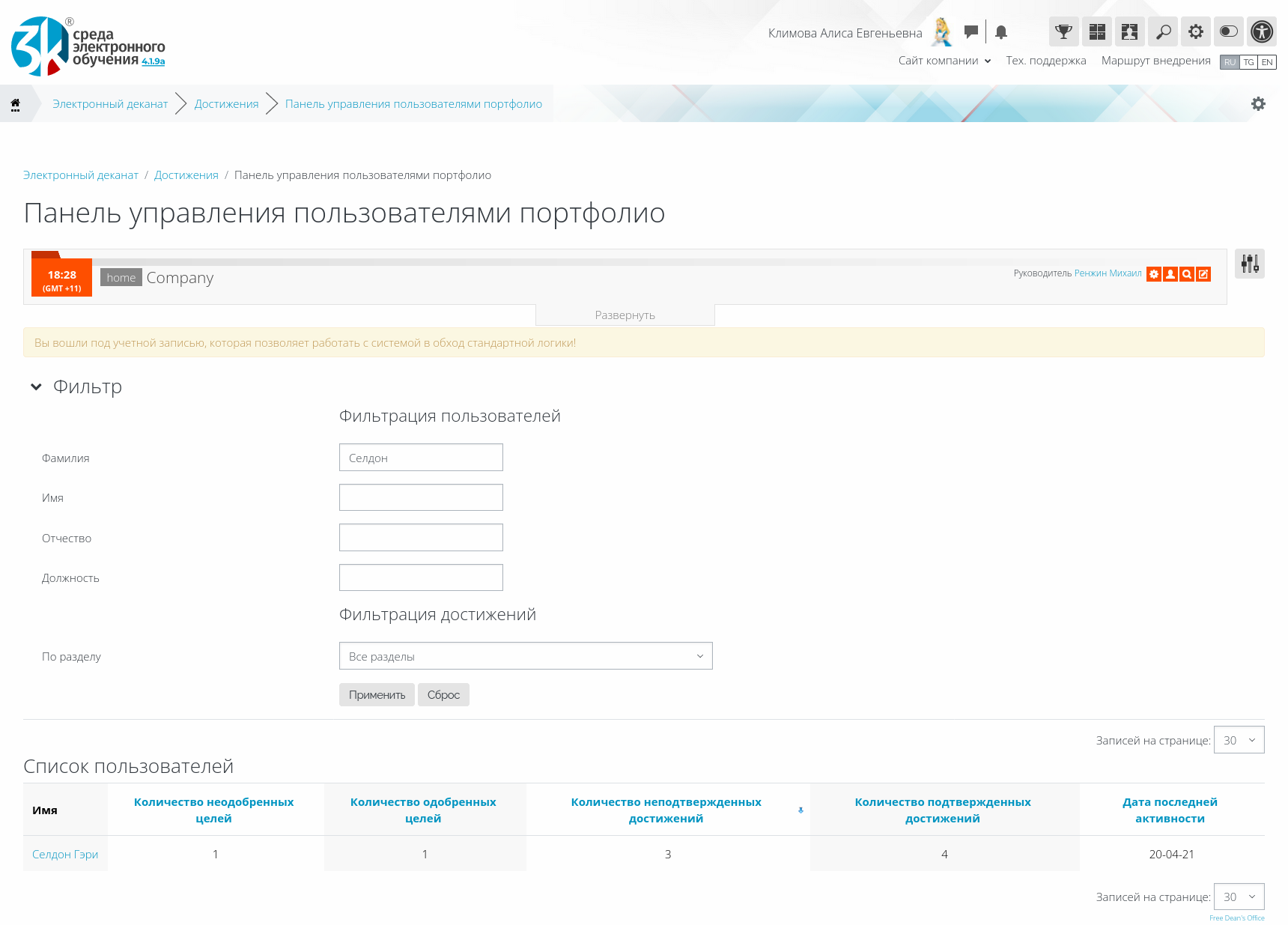Click the Фамилия input field
Screen dimensions: 1288x925
(x=421, y=458)
